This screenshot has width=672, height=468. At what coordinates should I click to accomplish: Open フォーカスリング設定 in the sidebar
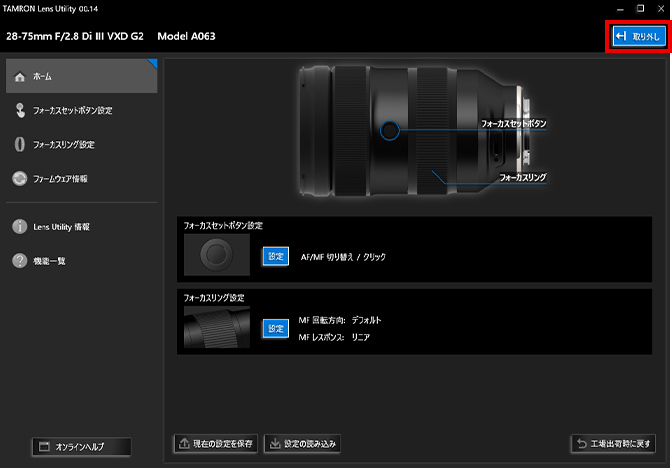pyautogui.click(x=81, y=144)
